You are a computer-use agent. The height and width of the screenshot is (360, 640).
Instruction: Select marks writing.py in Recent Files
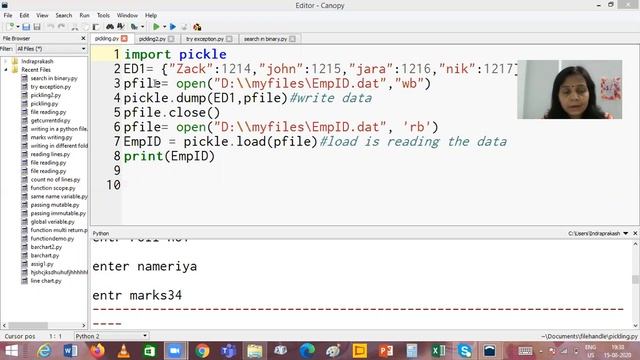click(51, 137)
